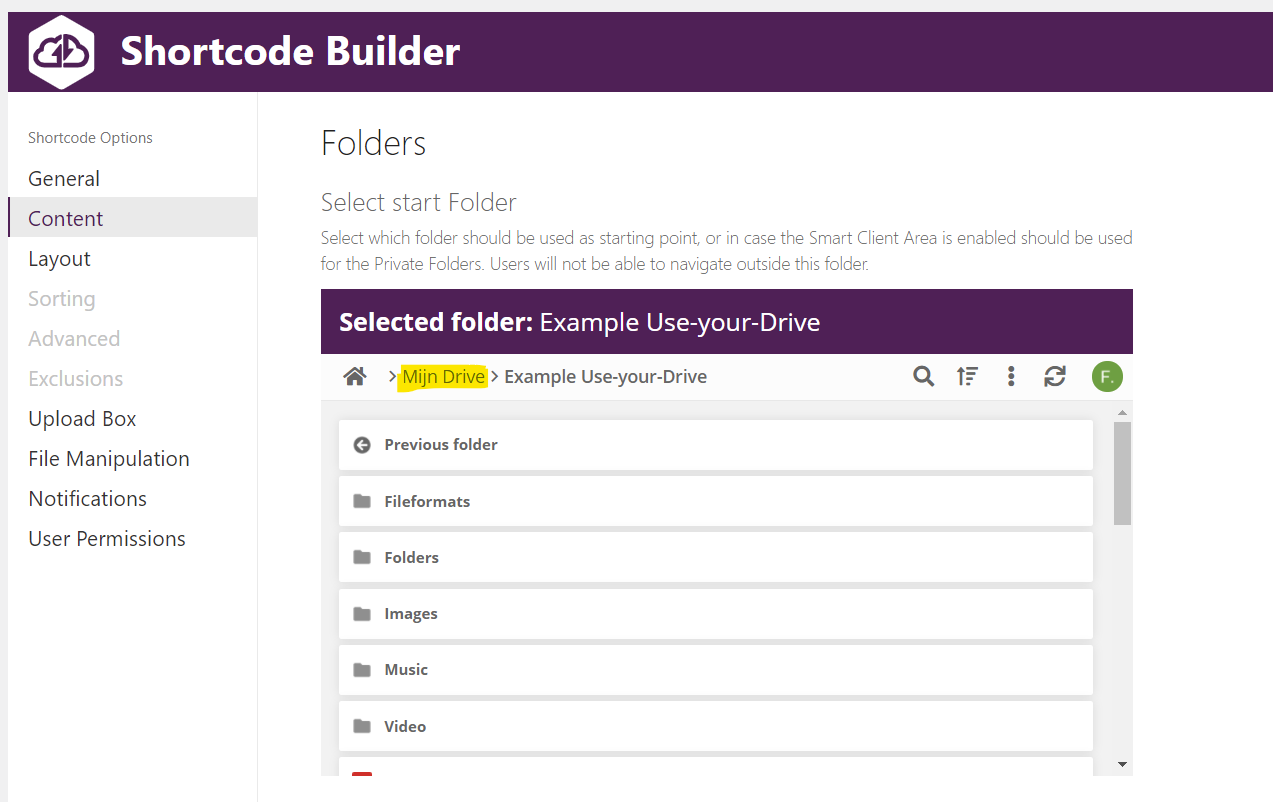
Task: Open the Upload Box settings
Action: (x=82, y=419)
